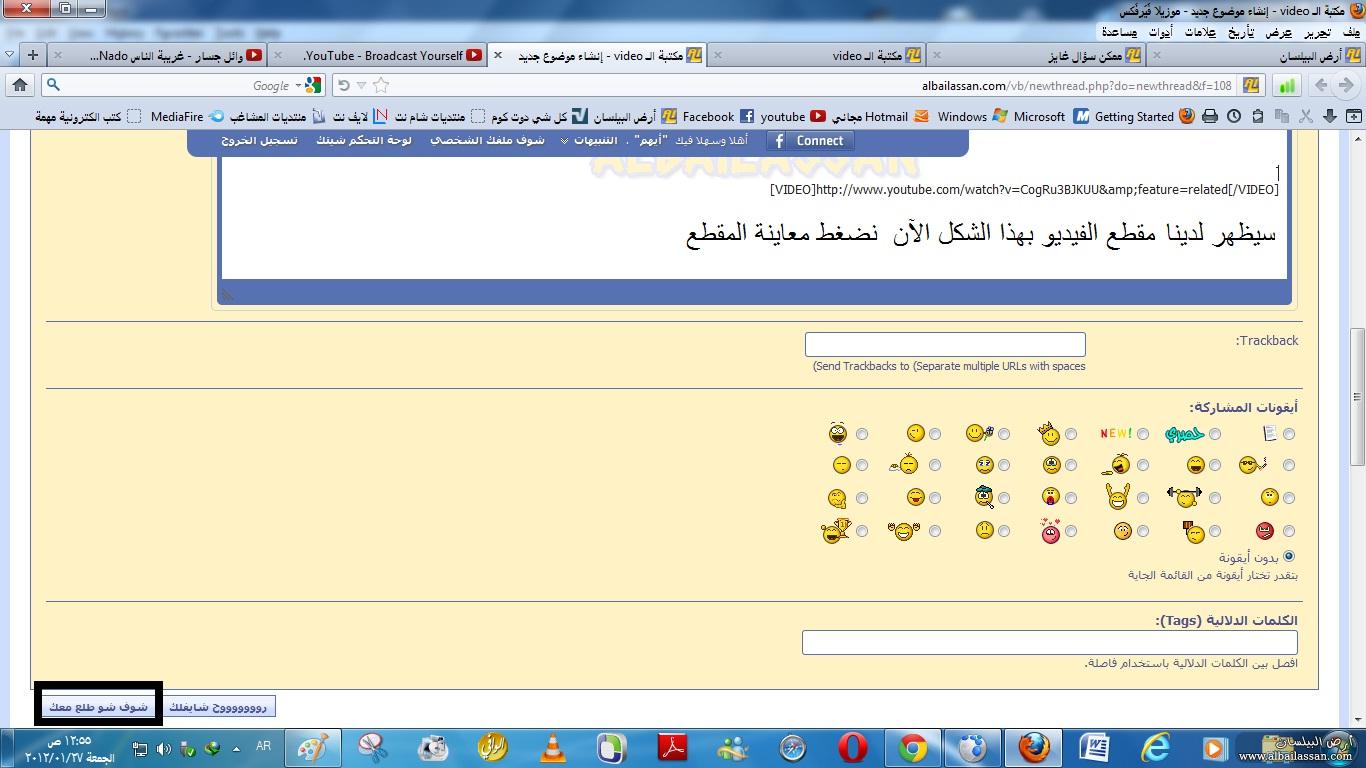Click the print icon in the toolbar

point(1210,117)
